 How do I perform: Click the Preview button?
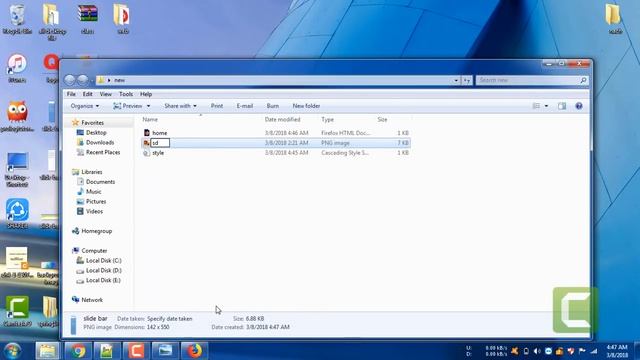(x=128, y=106)
